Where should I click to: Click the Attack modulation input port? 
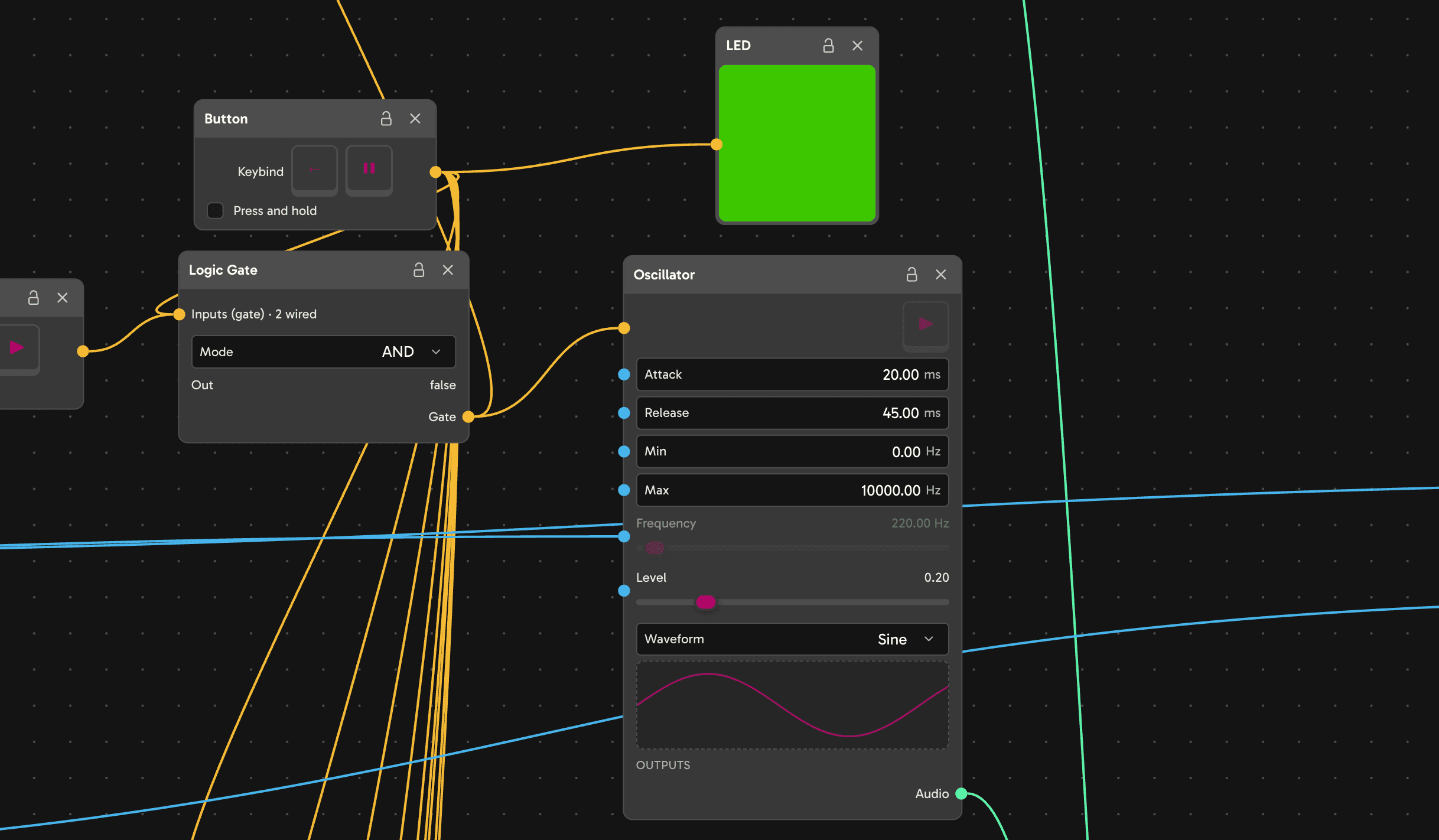(x=624, y=375)
